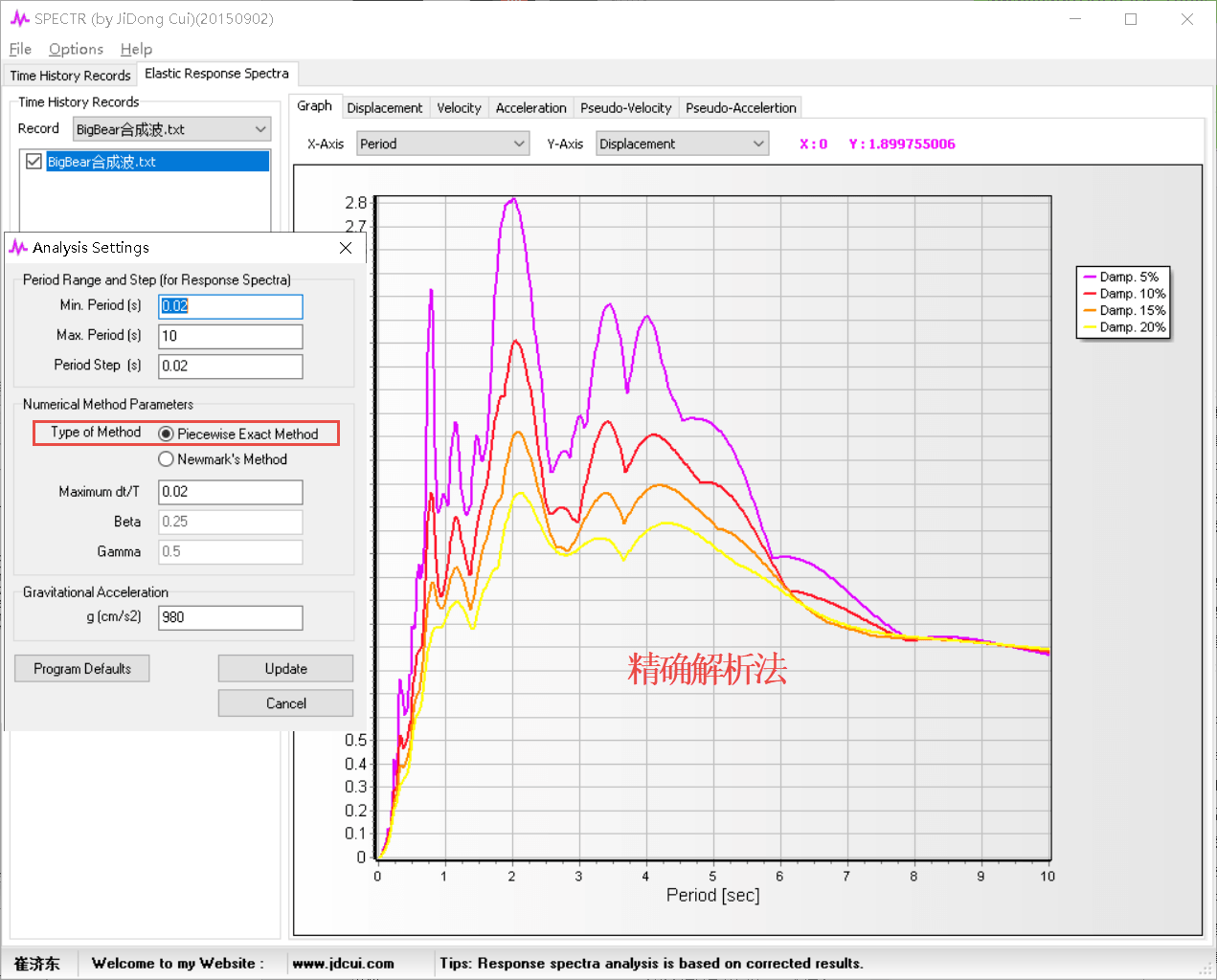Click the Period Step input field
This screenshot has width=1217, height=980.
point(231,366)
